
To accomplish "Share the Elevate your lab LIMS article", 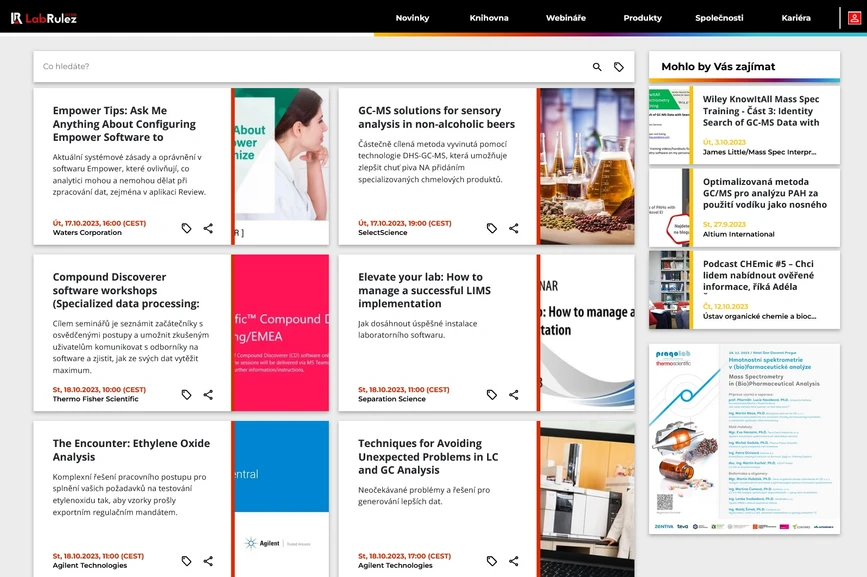I will [513, 394].
